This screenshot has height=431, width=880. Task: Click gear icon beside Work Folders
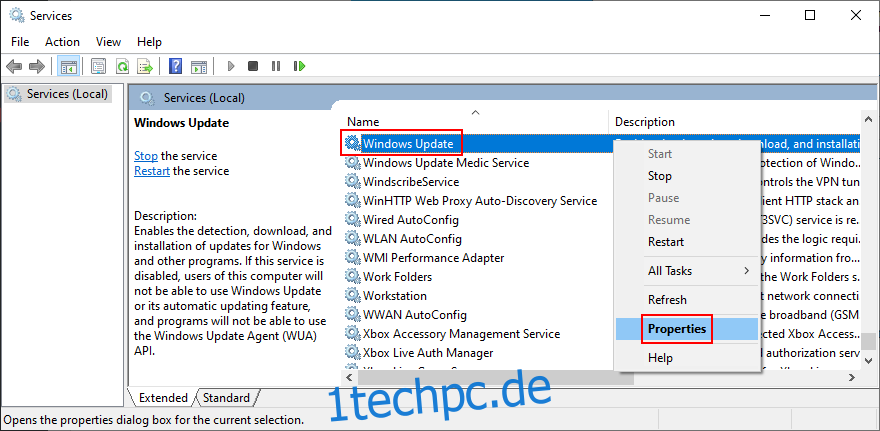coord(352,277)
